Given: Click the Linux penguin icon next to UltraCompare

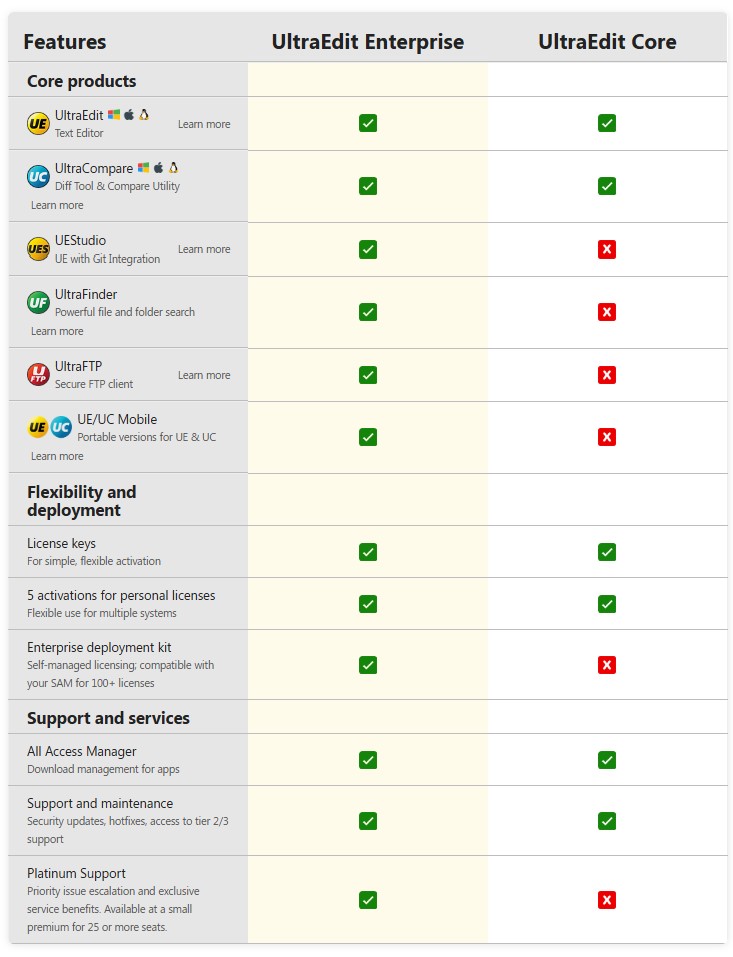Looking at the screenshot, I should coord(173,167).
